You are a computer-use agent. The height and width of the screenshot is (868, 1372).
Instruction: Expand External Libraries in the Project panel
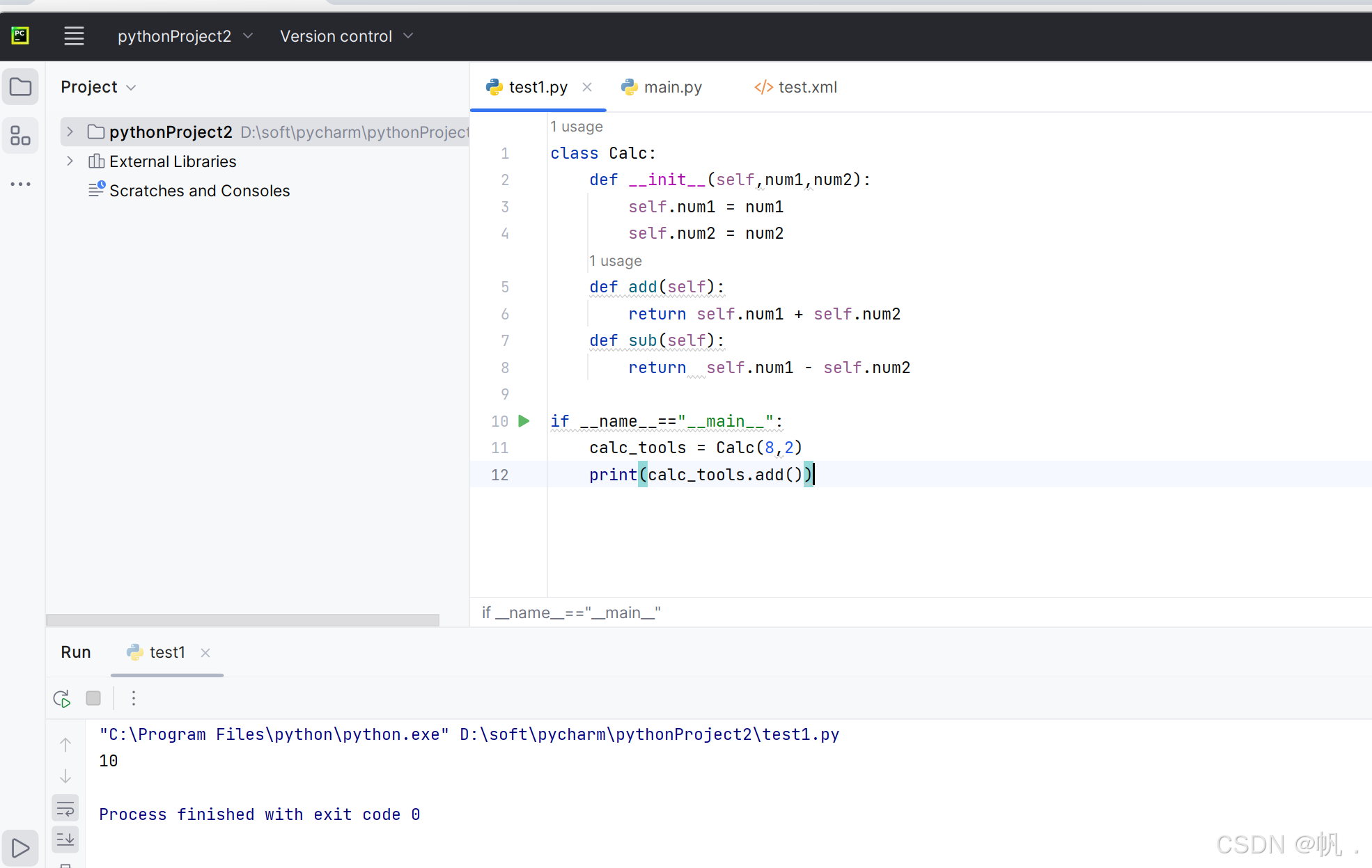[70, 161]
